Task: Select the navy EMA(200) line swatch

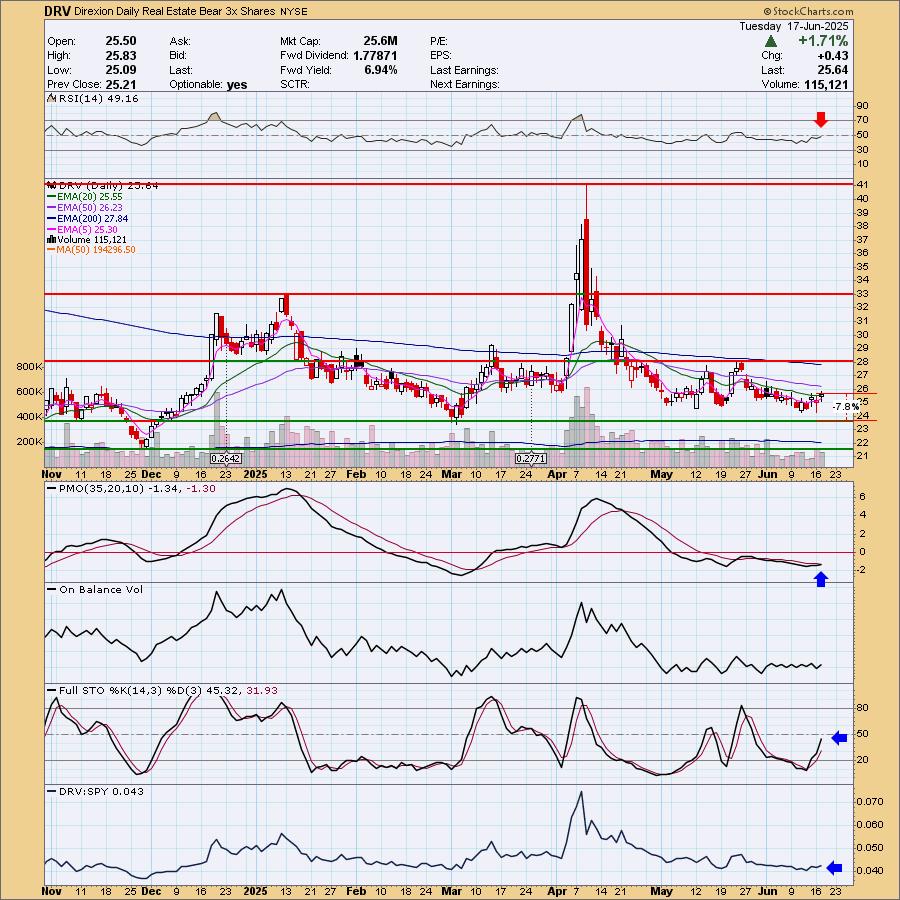Action: (x=51, y=219)
